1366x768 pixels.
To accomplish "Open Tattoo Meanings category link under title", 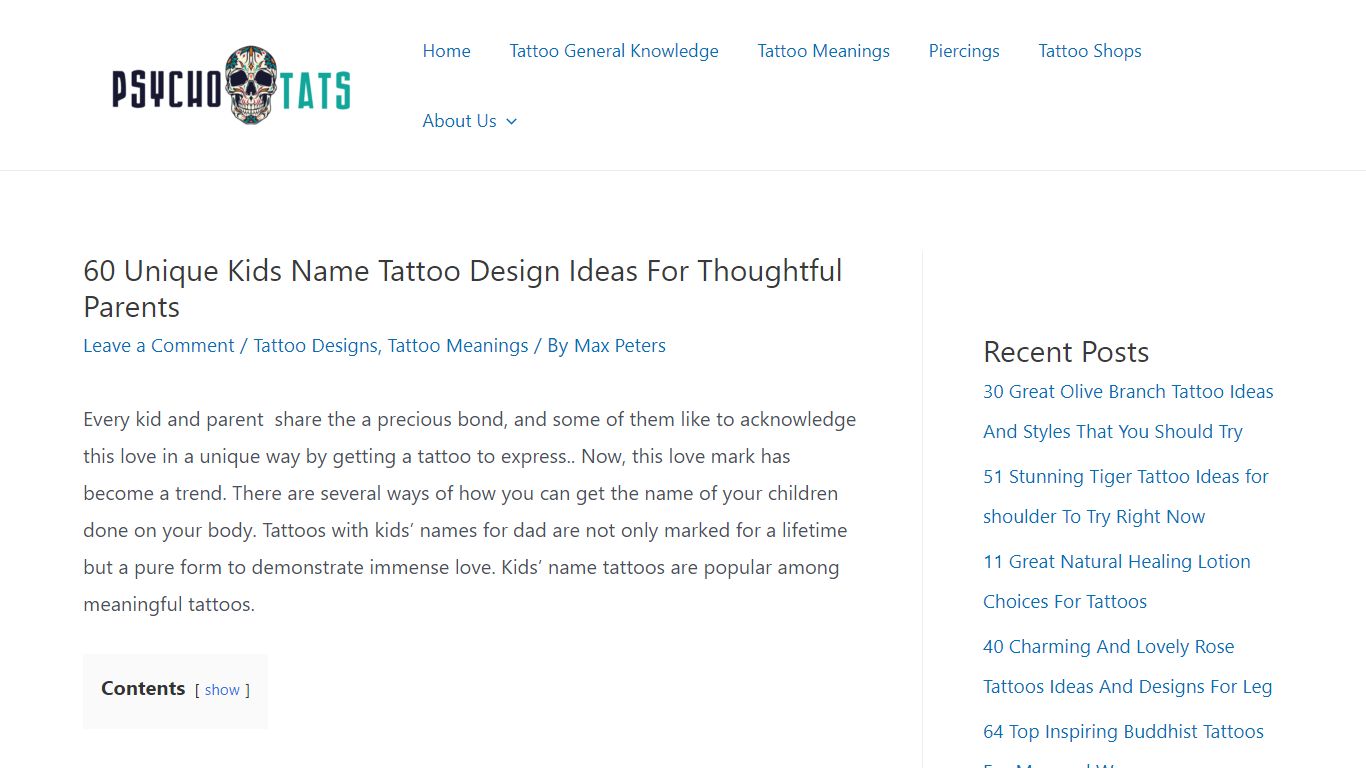I will pyautogui.click(x=458, y=346).
